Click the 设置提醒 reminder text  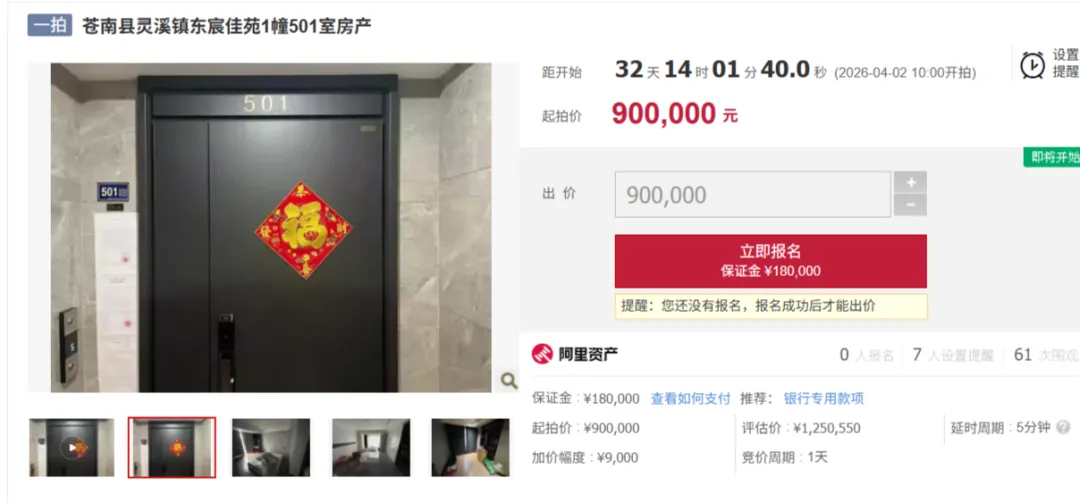point(1066,64)
